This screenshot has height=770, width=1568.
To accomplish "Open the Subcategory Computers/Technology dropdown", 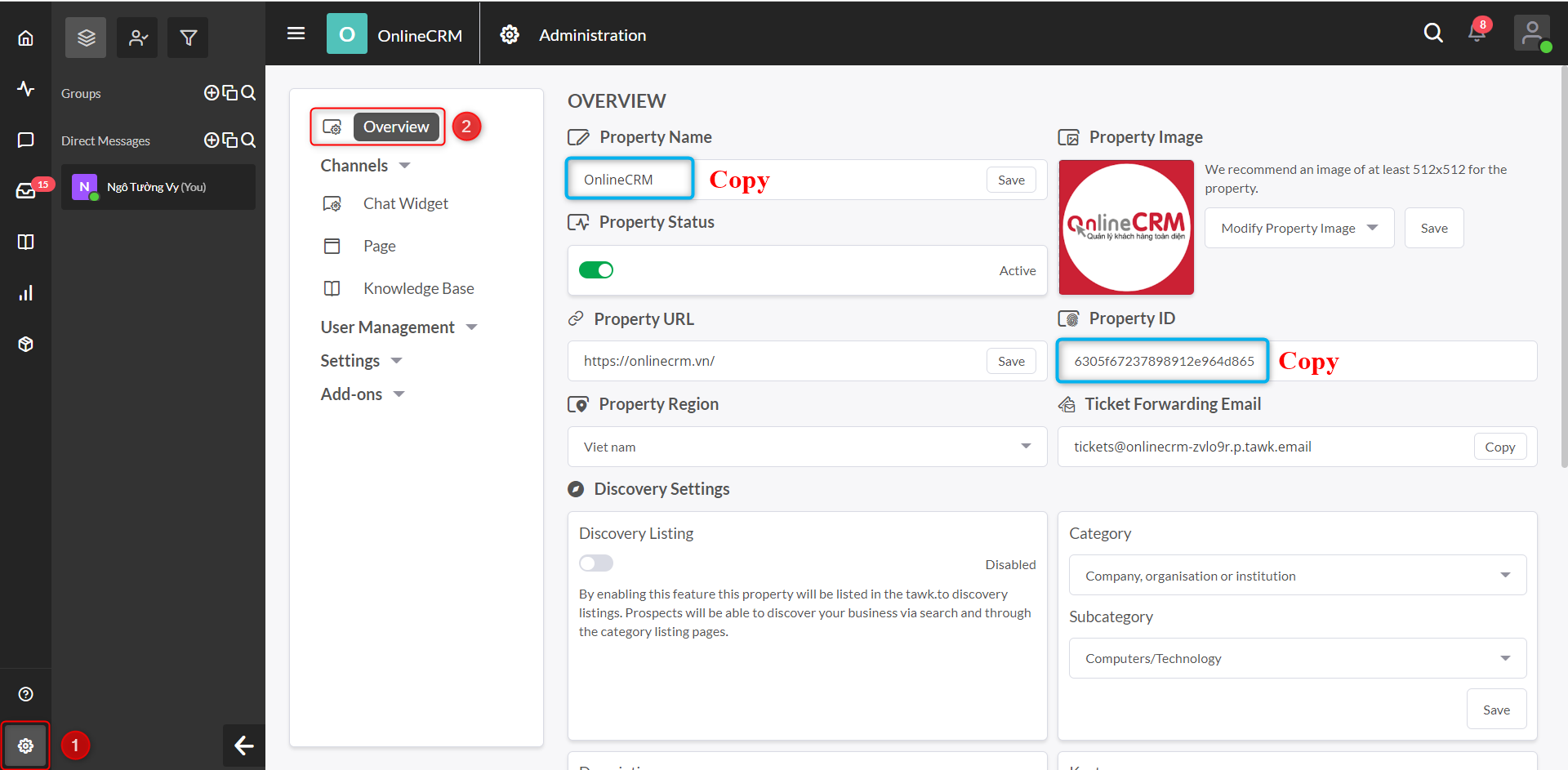I will pyautogui.click(x=1297, y=658).
